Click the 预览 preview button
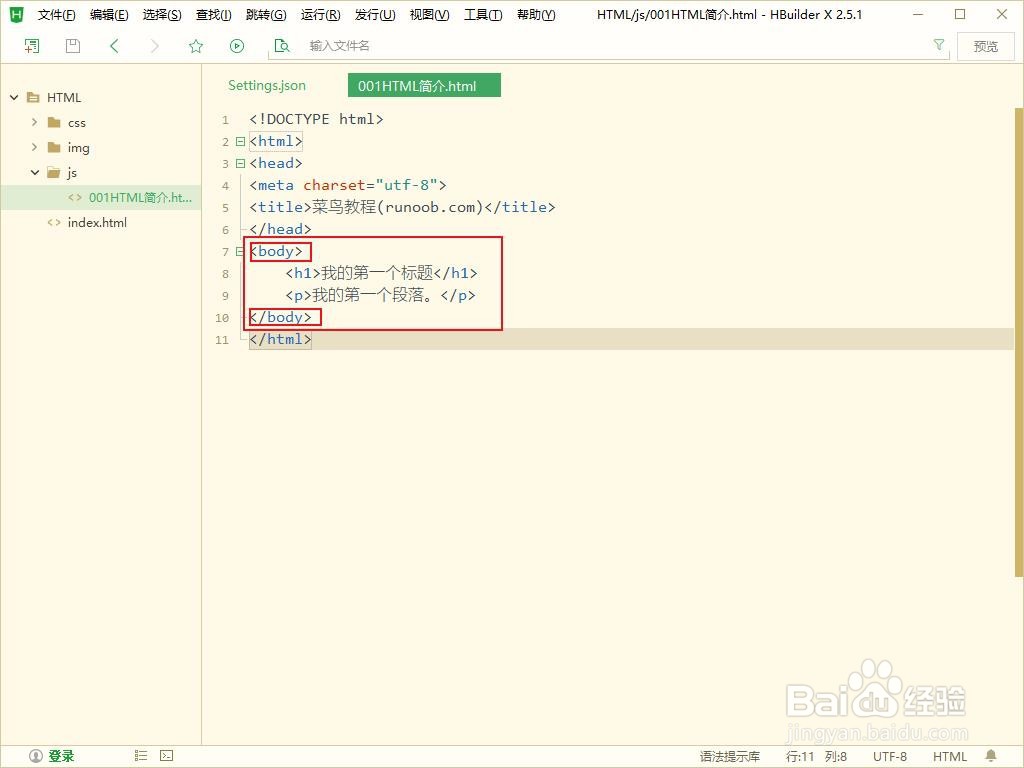Image resolution: width=1024 pixels, height=768 pixels. click(x=985, y=46)
